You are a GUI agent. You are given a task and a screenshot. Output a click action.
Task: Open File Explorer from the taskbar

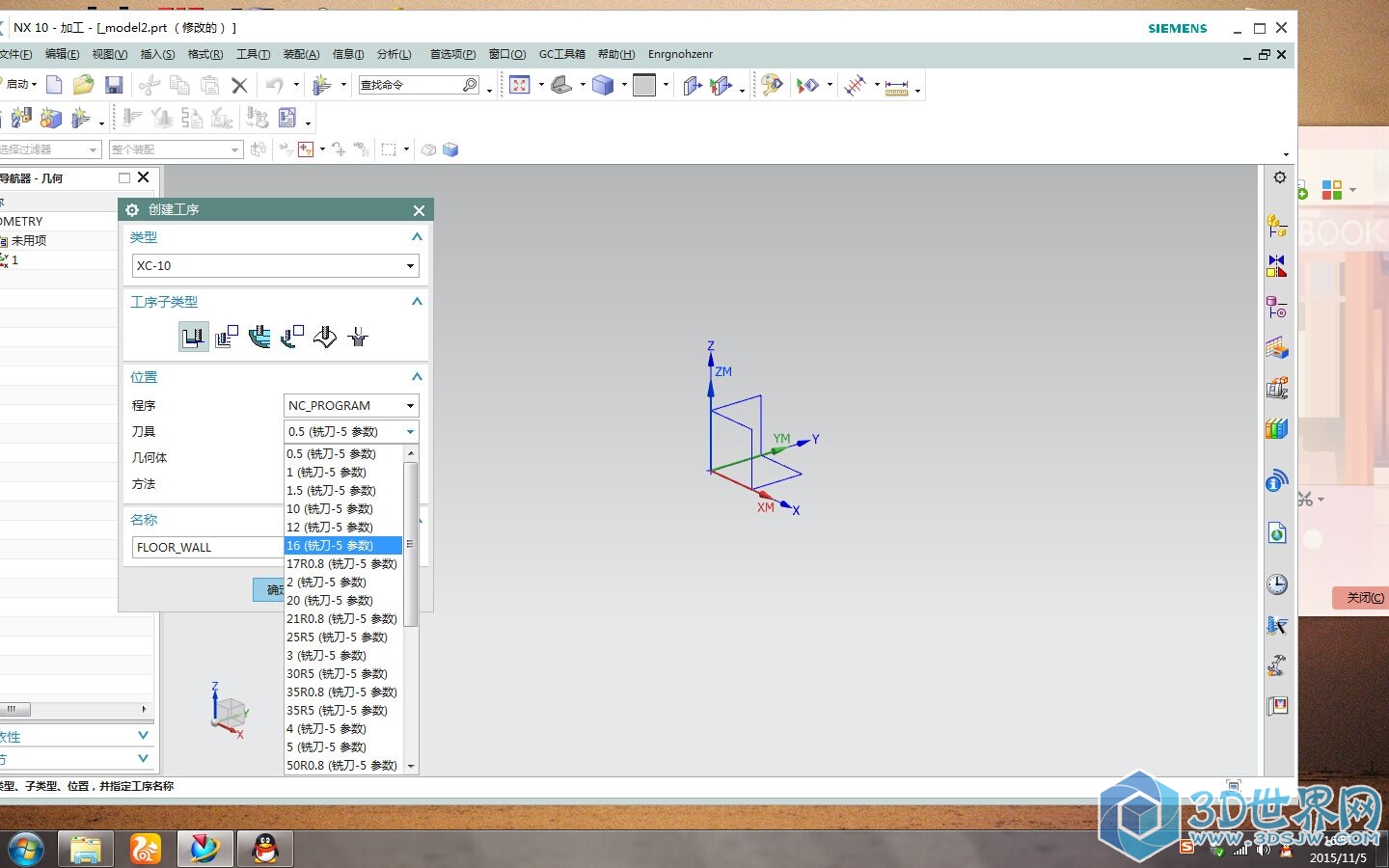coord(86,849)
